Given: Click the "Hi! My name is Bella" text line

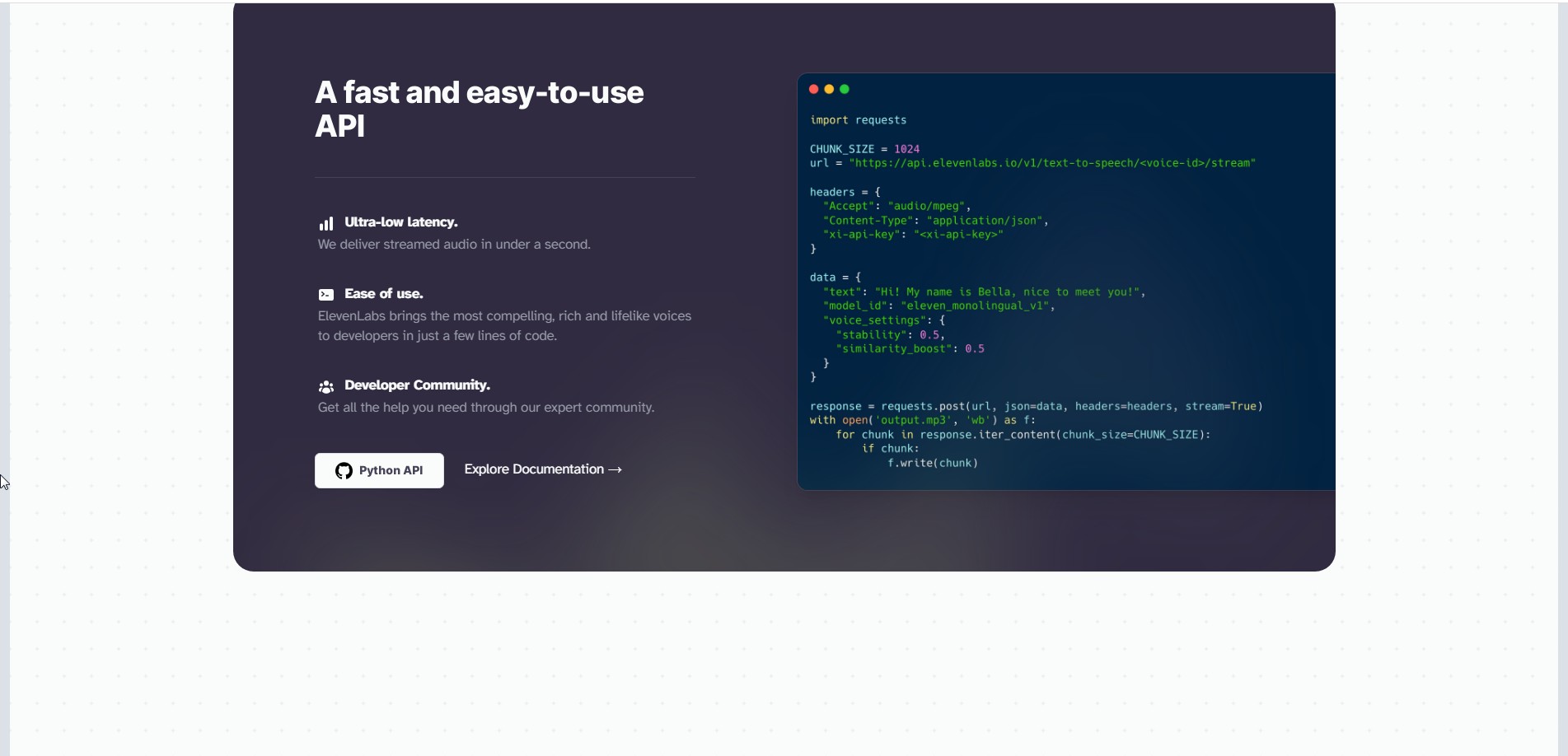Looking at the screenshot, I should click(x=984, y=292).
